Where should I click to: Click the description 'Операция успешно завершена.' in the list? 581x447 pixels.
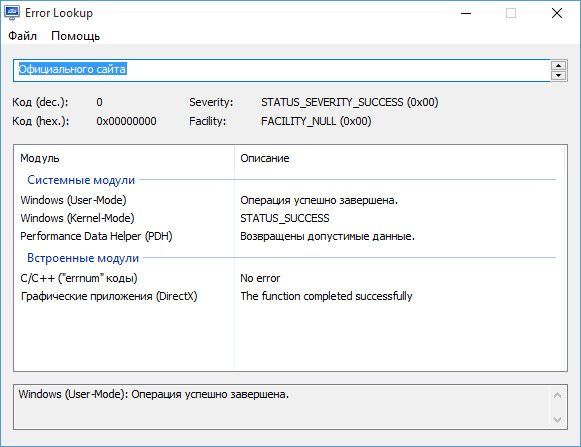pos(319,200)
